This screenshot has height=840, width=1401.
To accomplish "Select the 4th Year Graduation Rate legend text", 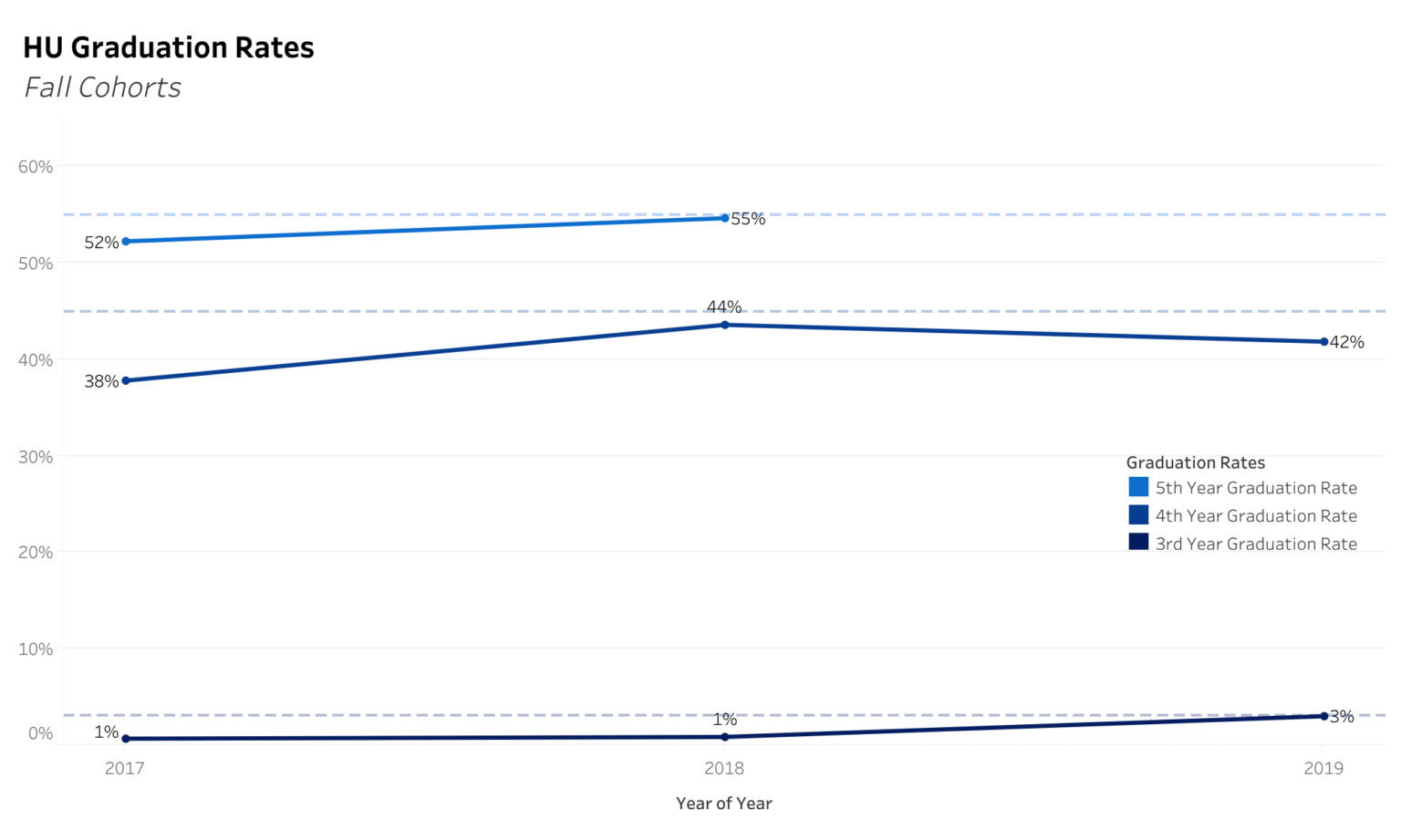I will click(x=1255, y=516).
